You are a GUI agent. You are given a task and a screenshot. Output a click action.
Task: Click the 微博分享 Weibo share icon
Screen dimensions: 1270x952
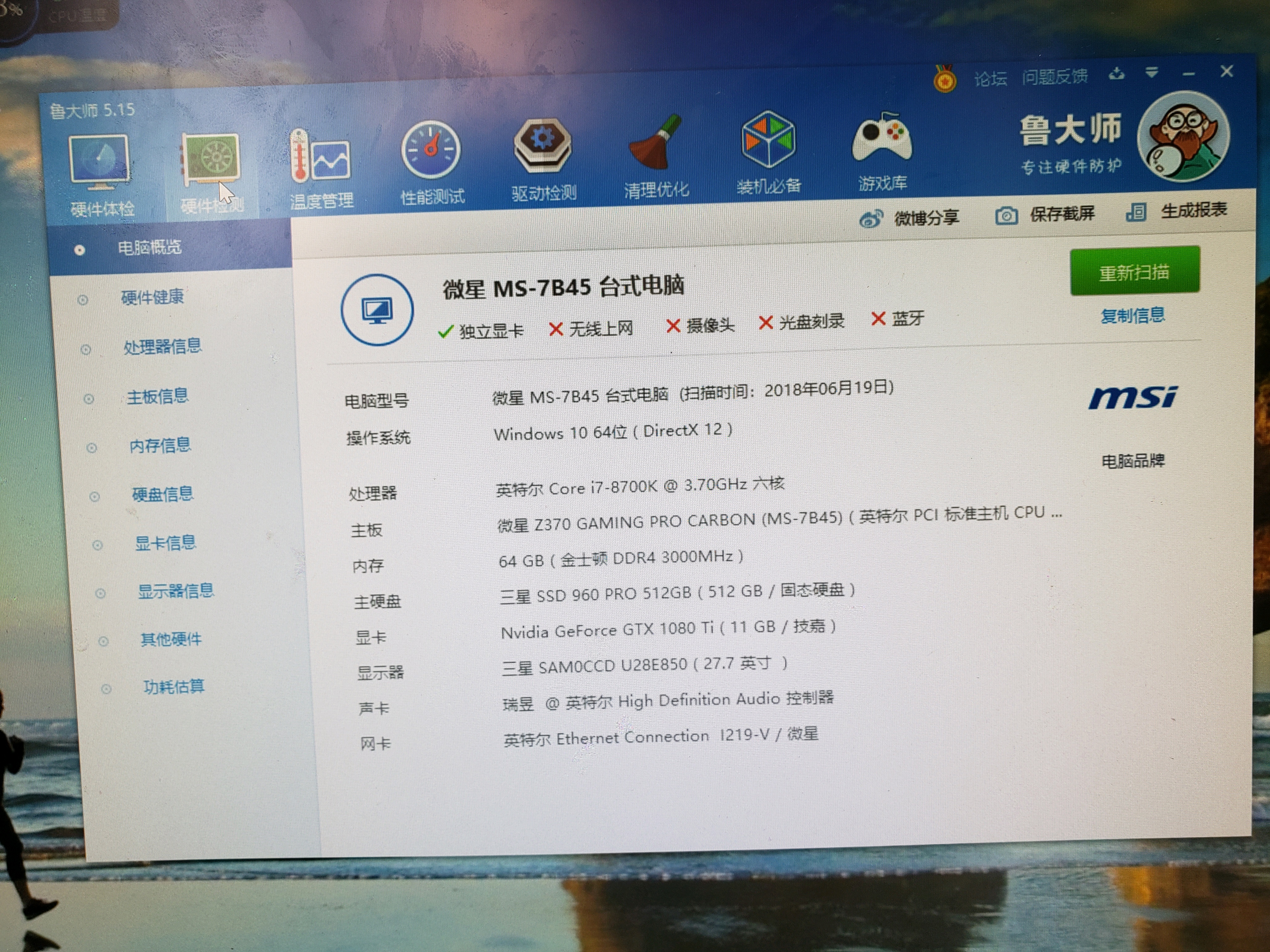point(871,218)
